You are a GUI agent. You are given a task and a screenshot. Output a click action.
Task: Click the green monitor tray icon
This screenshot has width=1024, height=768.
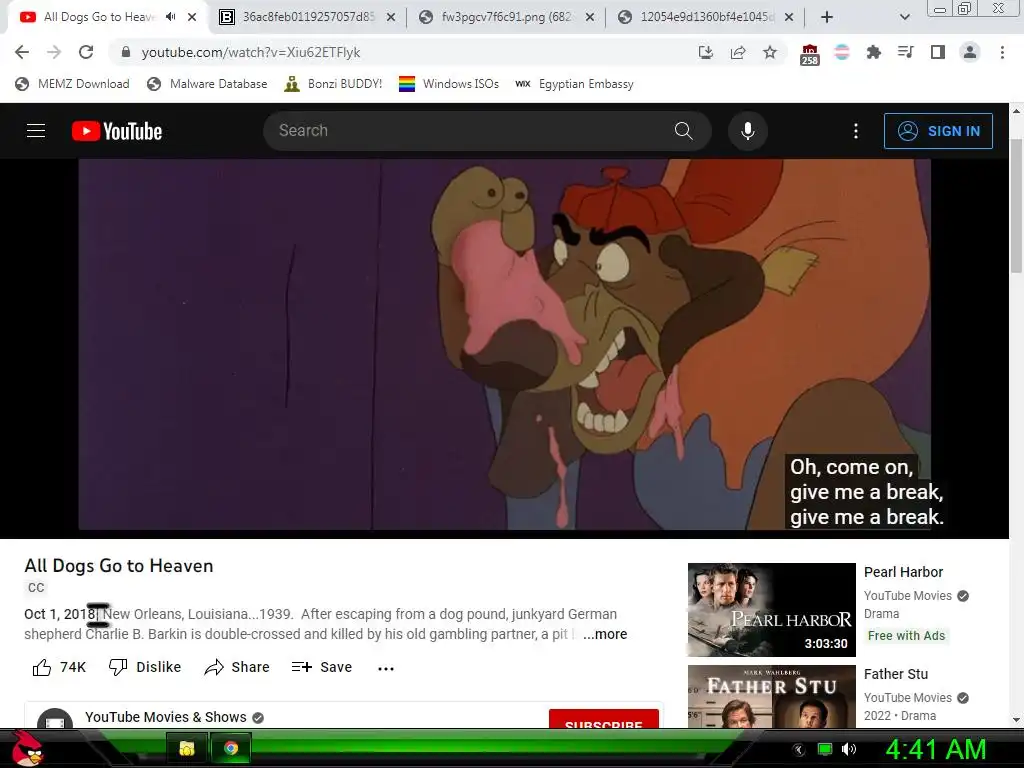coord(825,749)
